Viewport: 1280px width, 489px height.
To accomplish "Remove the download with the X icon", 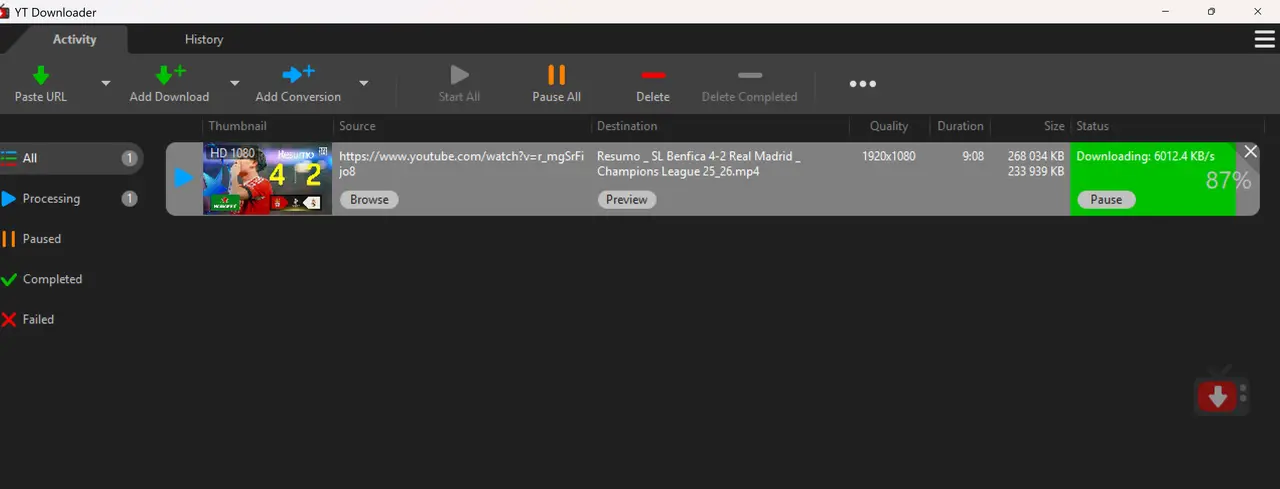I will point(1250,151).
